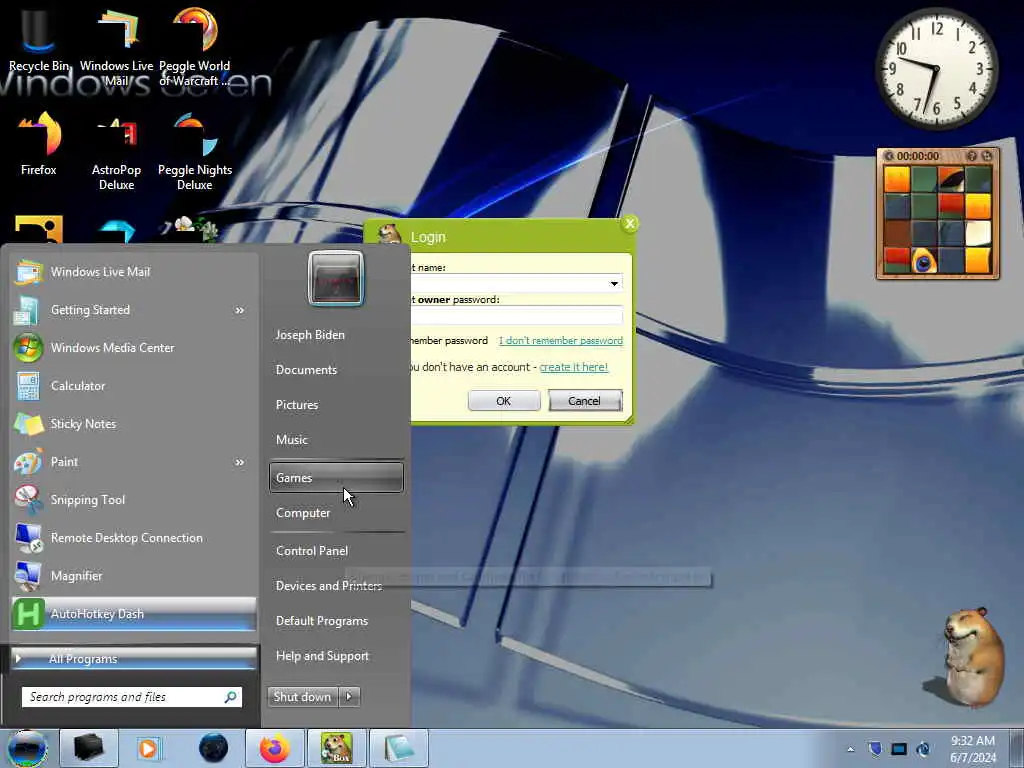This screenshot has height=768, width=1024.
Task: Select Peggle Nights Deluxe desktop icon
Action: (195, 152)
